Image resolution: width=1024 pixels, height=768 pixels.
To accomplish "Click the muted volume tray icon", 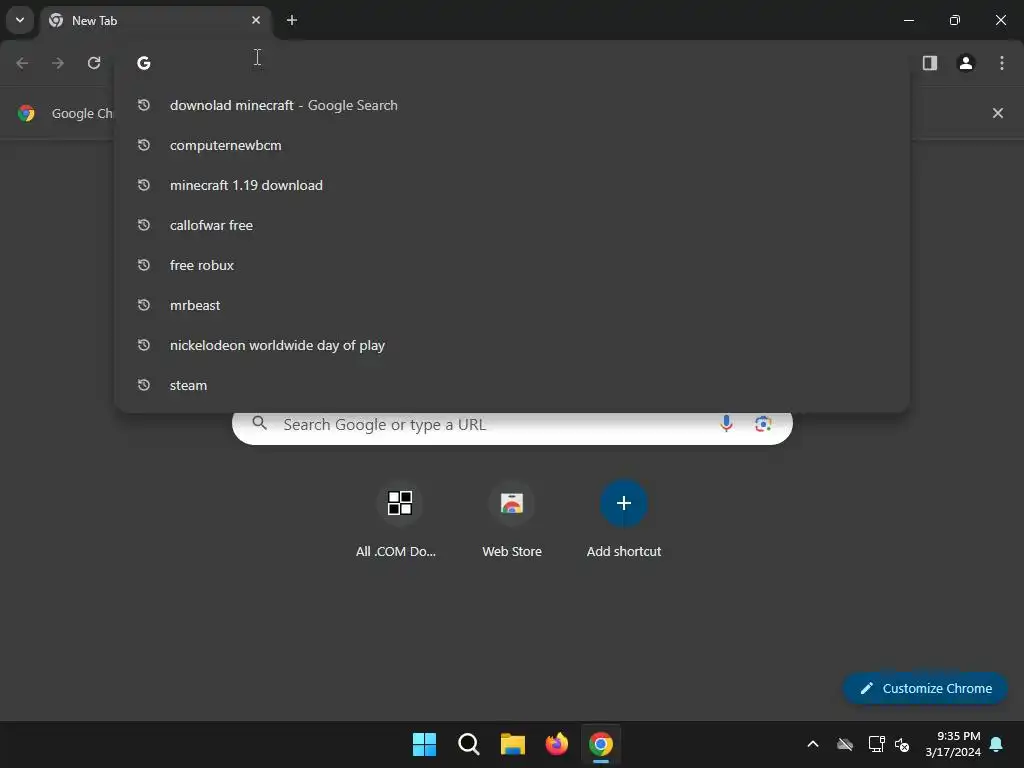I will point(902,744).
